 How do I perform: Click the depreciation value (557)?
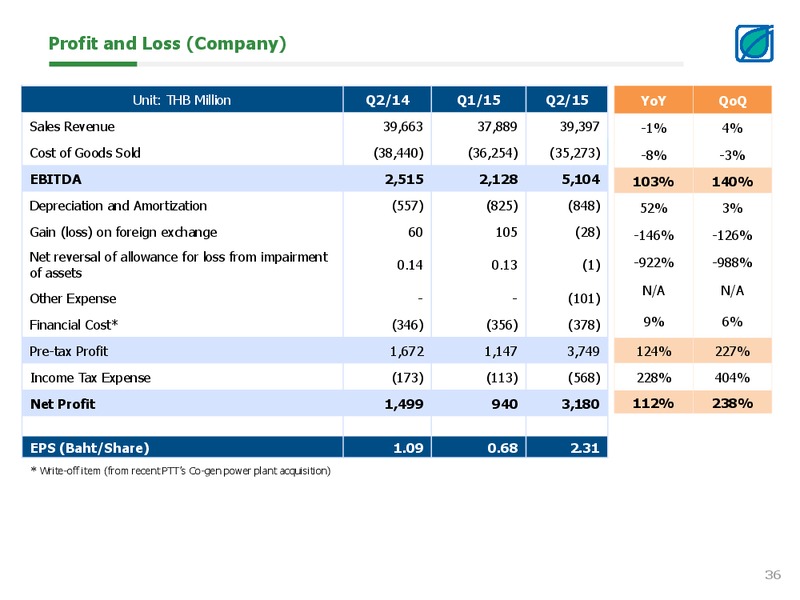[x=408, y=206]
